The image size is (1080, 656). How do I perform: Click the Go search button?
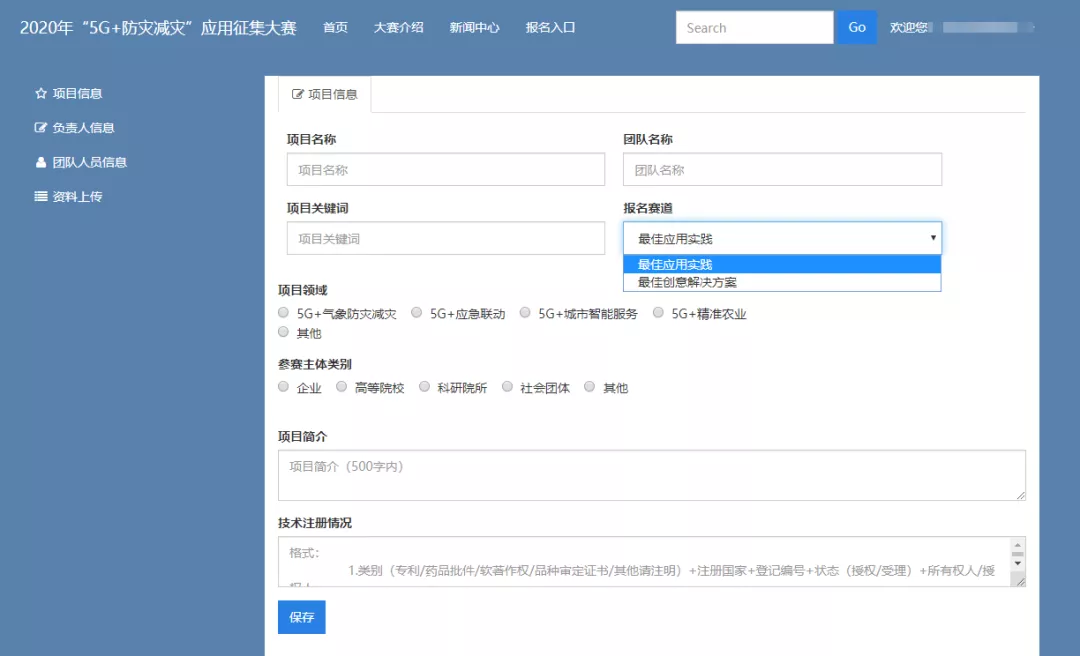pyautogui.click(x=856, y=28)
